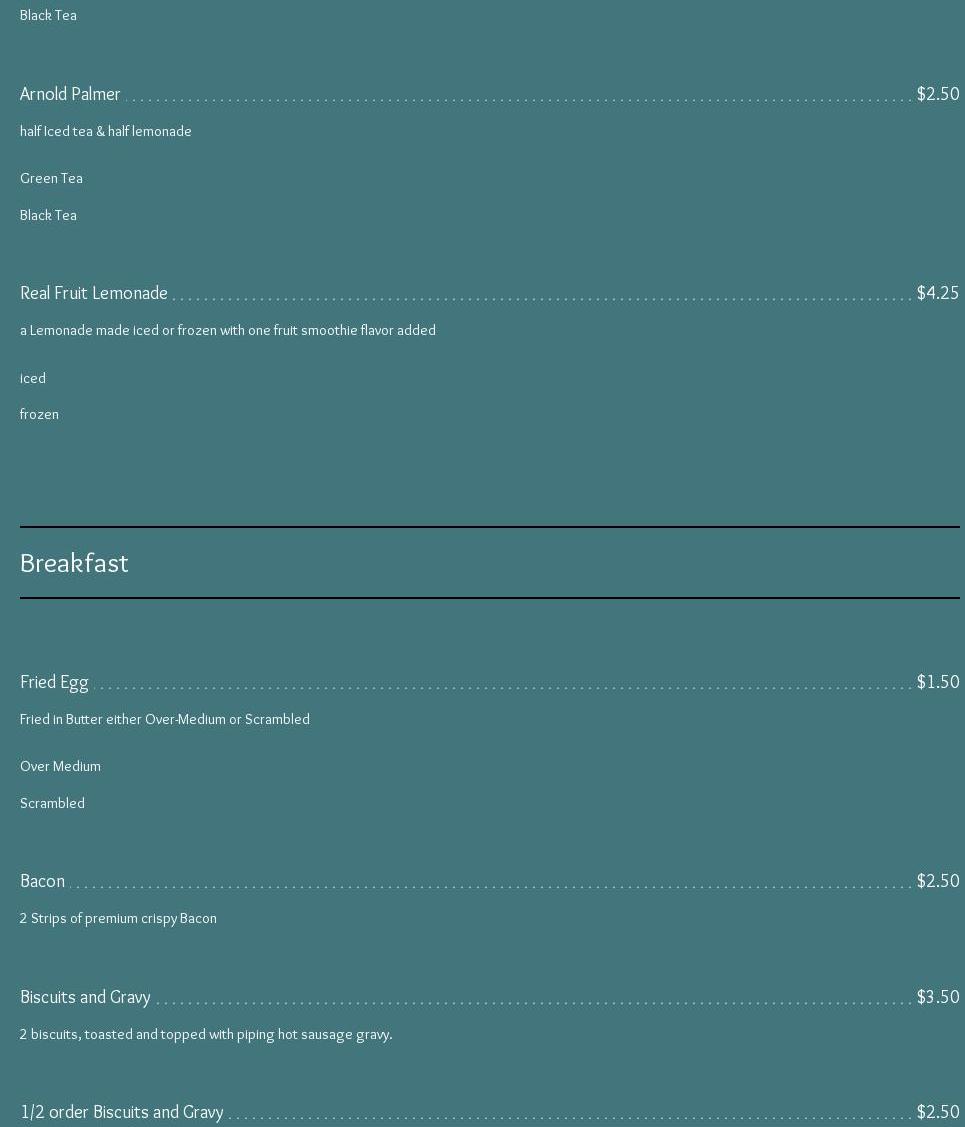Click the $3.50 Biscuits and Gravy price
The image size is (965, 1127).
[937, 997]
